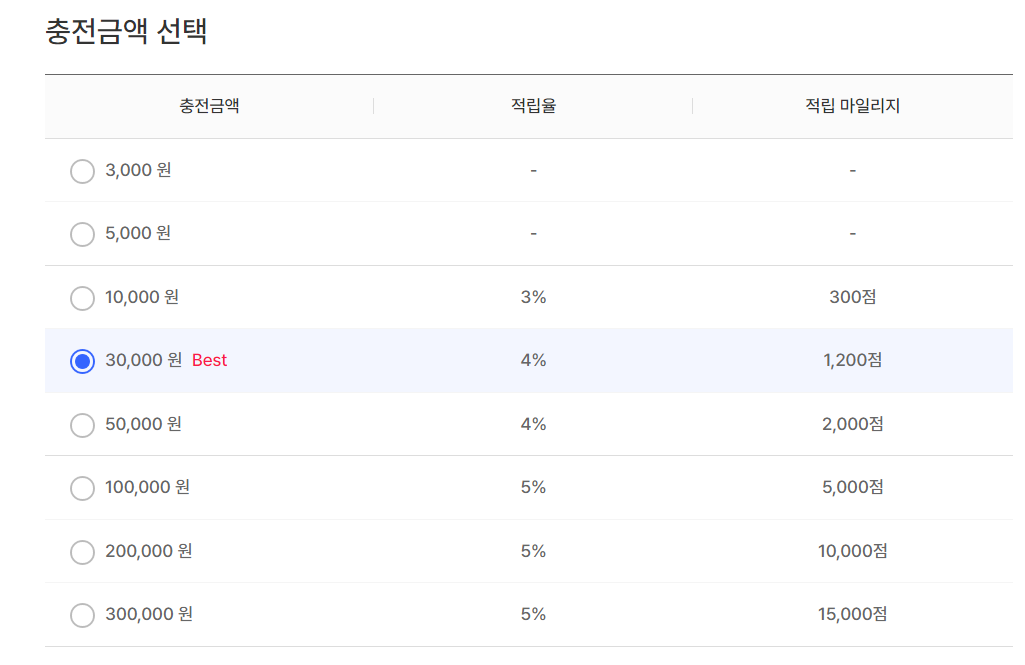Click the selected 30,000 원 radio button
This screenshot has width=1025, height=665.
click(x=82, y=361)
